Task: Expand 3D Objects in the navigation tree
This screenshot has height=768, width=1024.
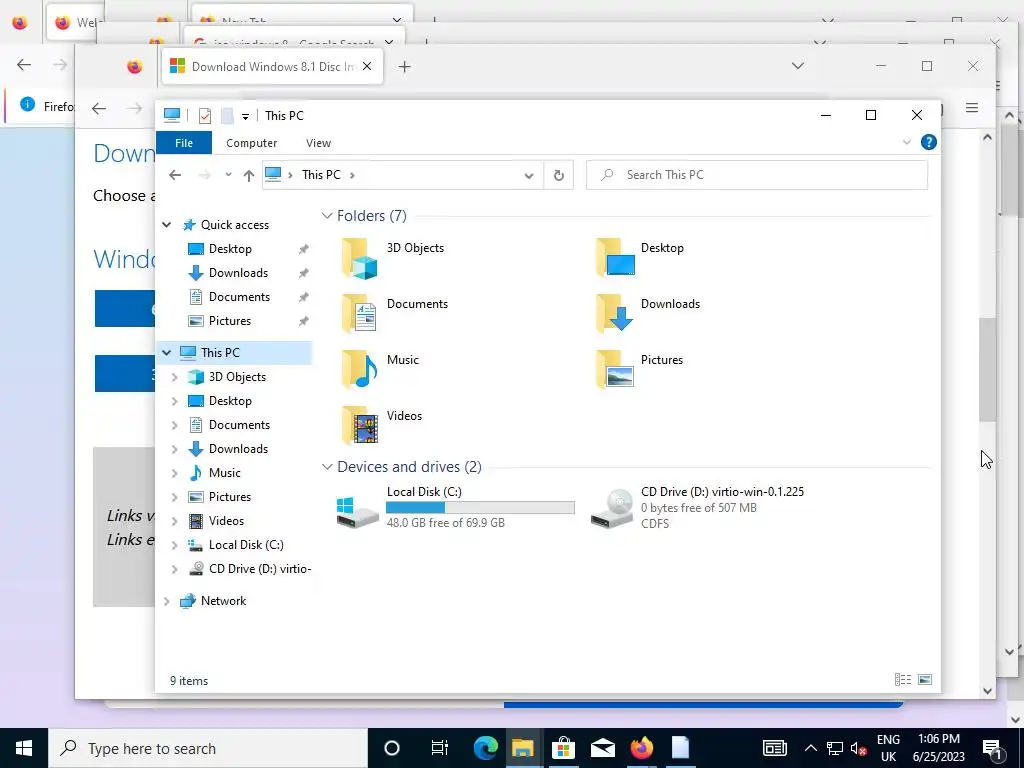Action: [x=174, y=377]
